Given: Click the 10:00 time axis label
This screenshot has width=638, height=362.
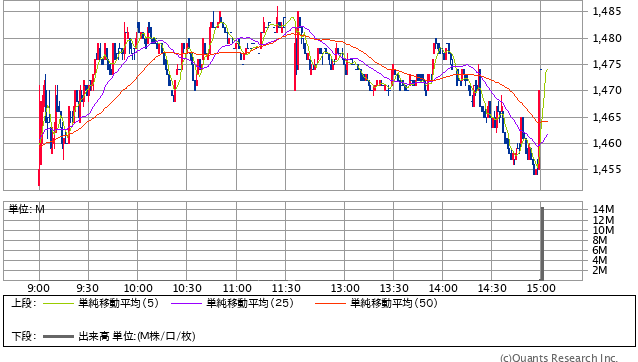Looking at the screenshot, I should click(x=138, y=288).
